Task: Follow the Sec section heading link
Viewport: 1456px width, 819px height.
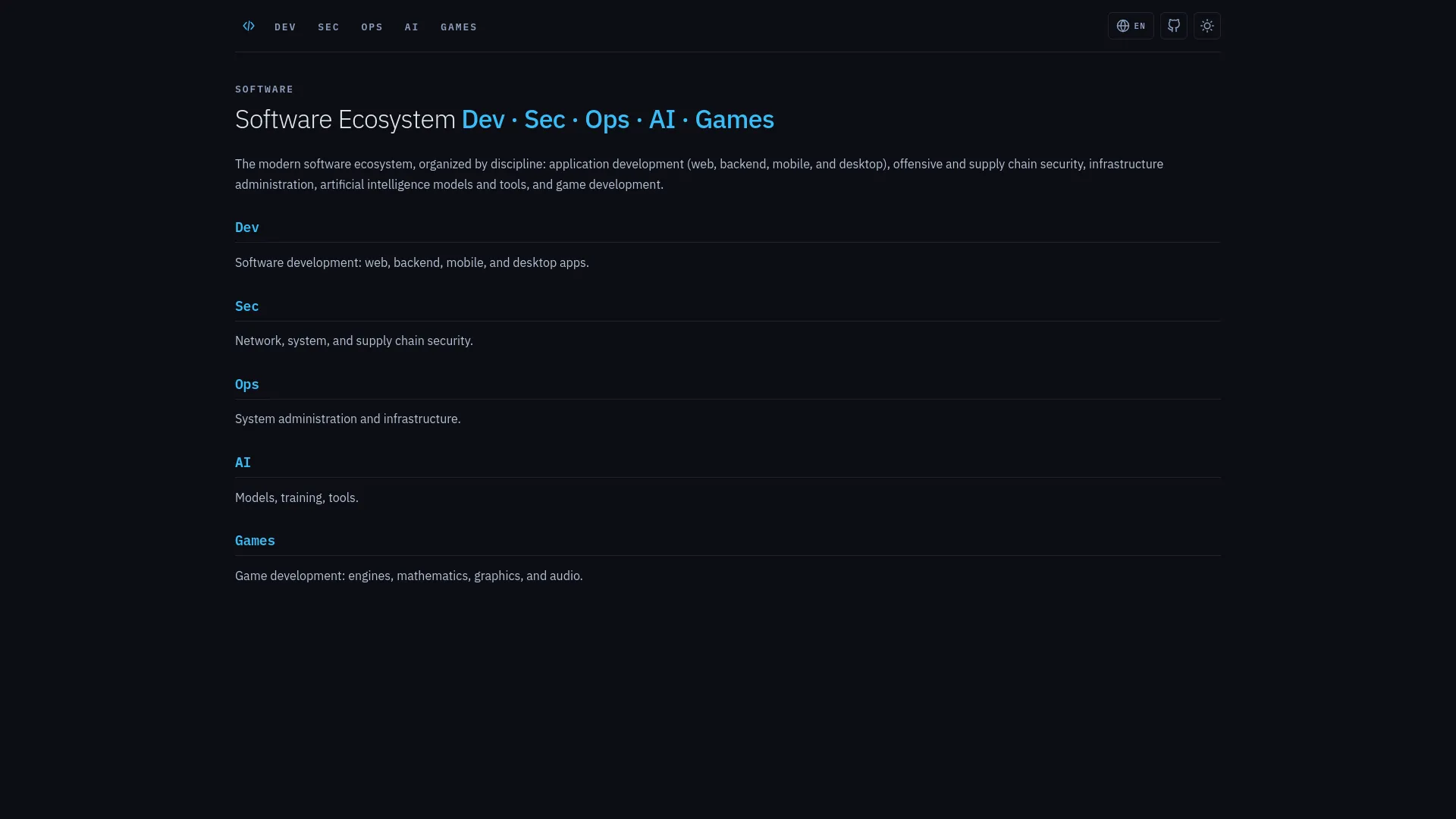Action: [247, 306]
